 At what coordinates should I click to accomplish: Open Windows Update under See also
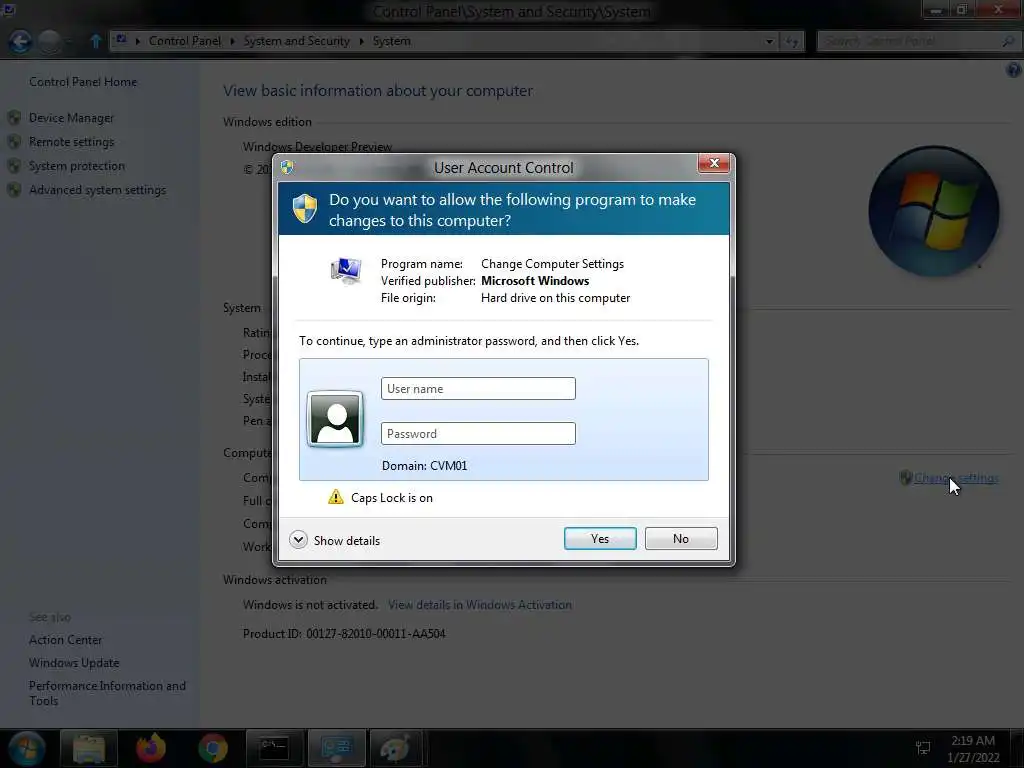(74, 663)
